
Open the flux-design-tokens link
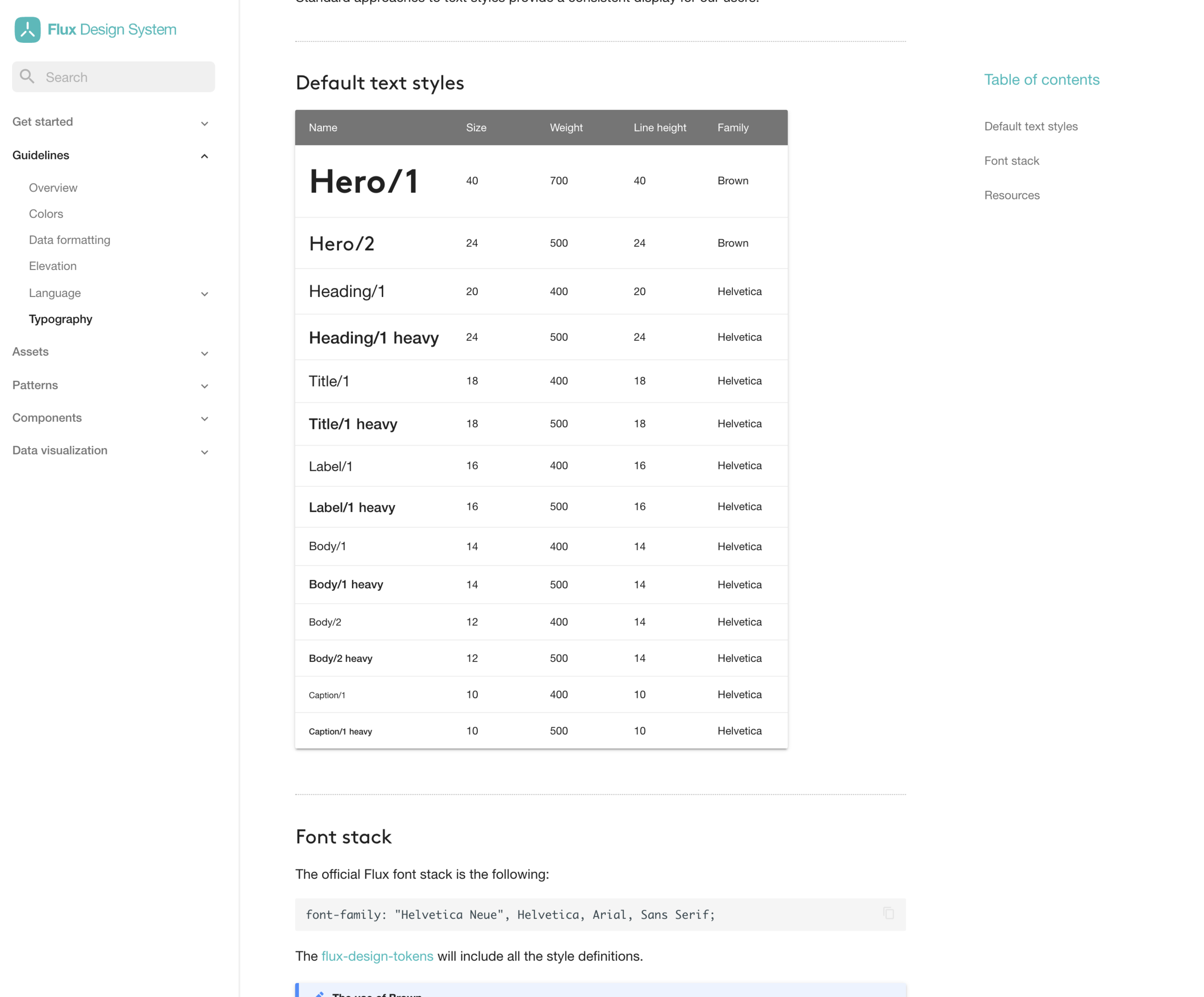click(x=377, y=956)
